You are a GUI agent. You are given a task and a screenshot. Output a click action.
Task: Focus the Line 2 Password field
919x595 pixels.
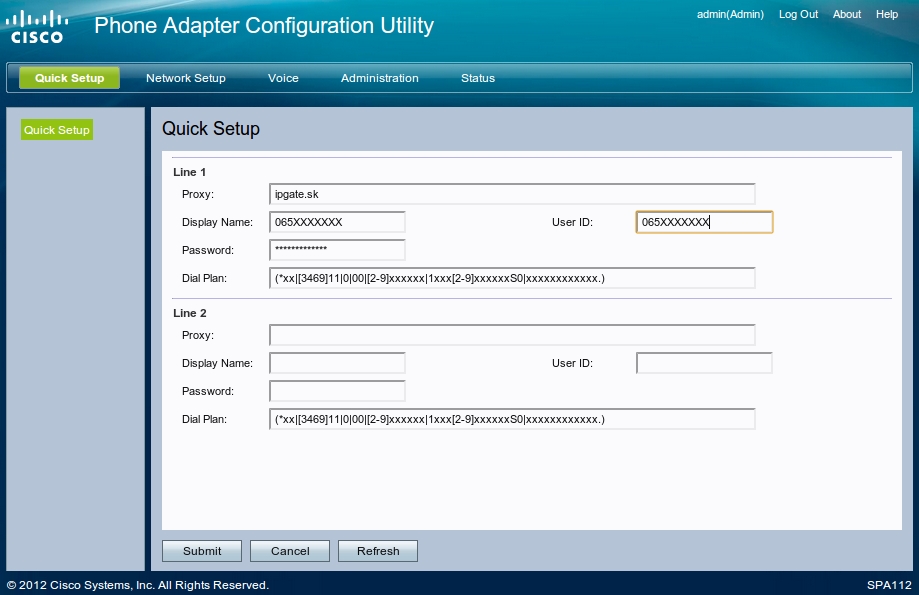337,391
